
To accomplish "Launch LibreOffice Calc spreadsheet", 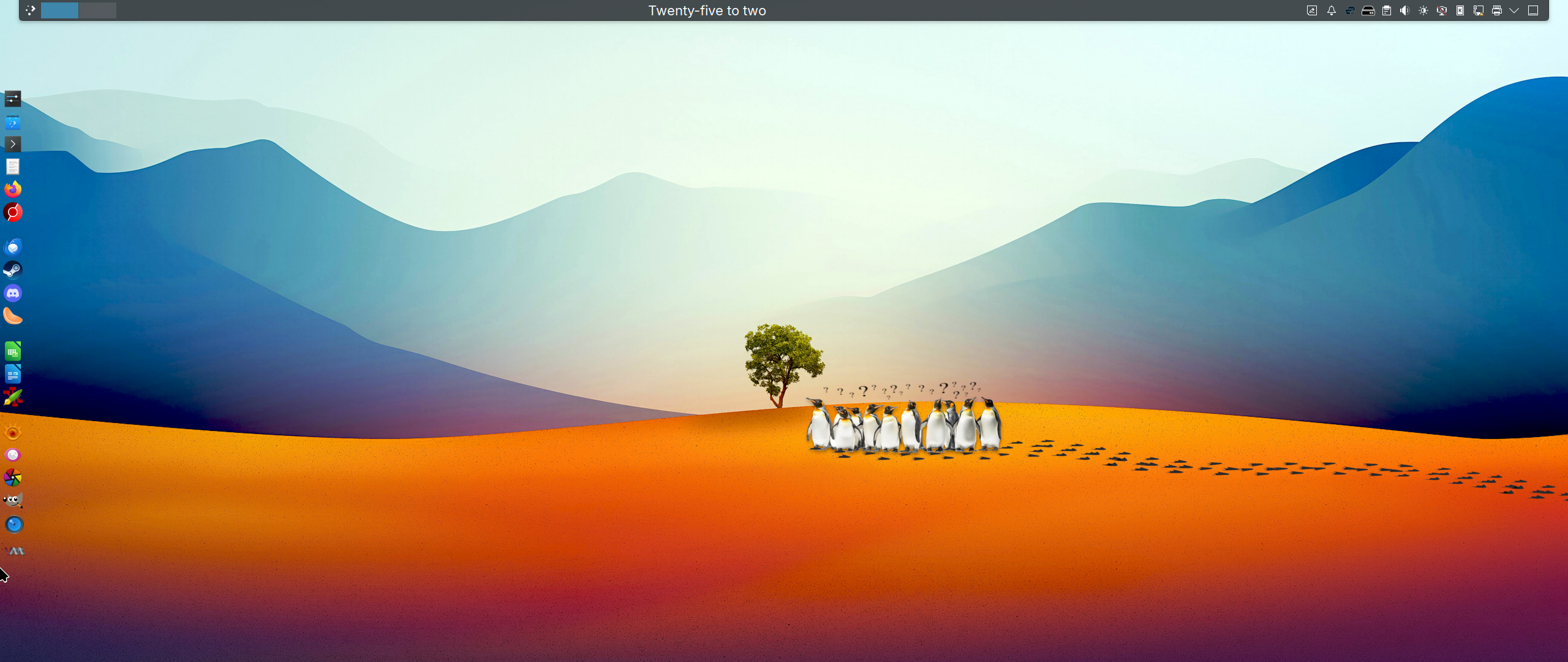I will pos(13,351).
